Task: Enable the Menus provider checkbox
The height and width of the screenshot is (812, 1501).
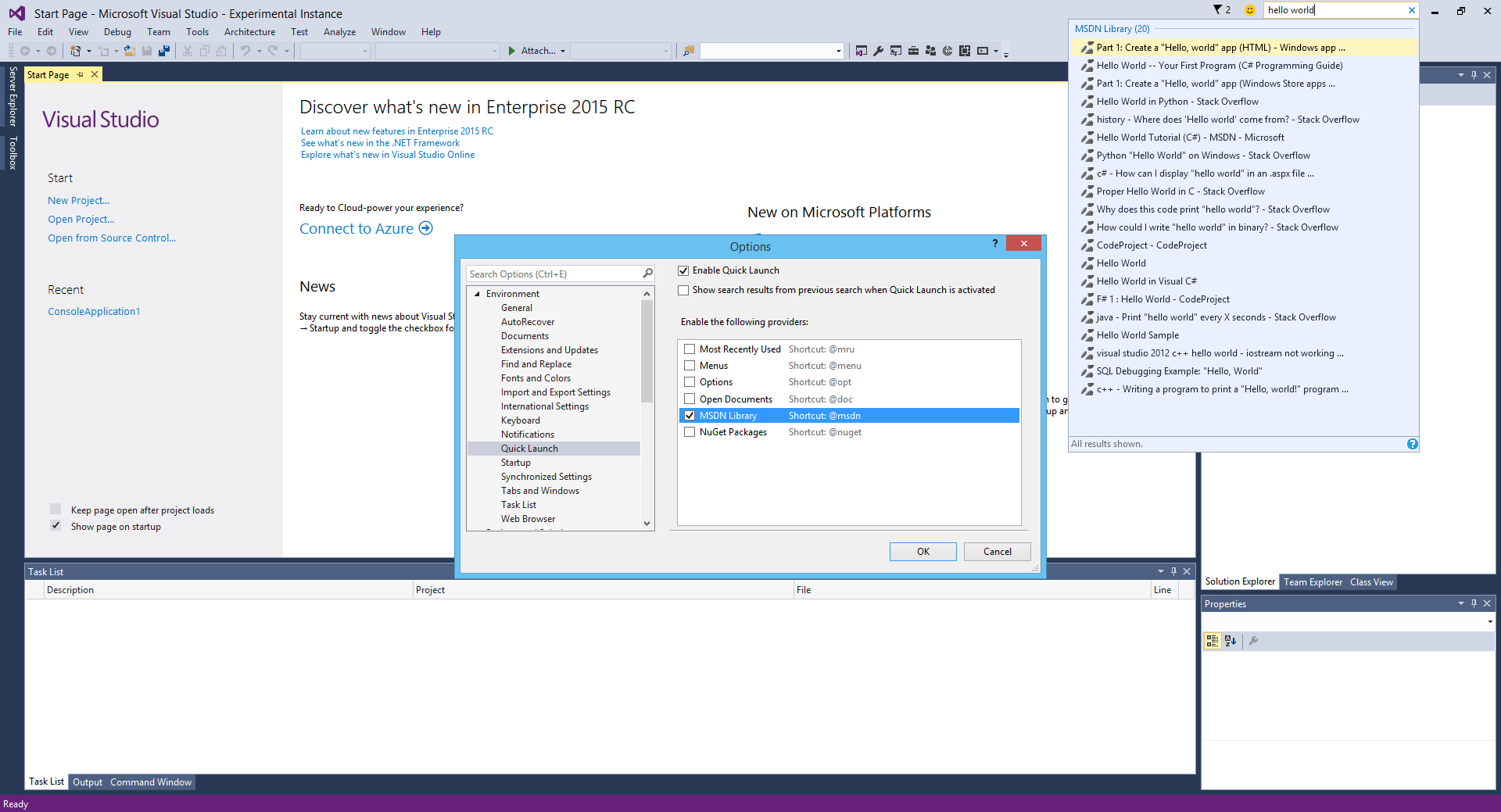Action: click(690, 366)
